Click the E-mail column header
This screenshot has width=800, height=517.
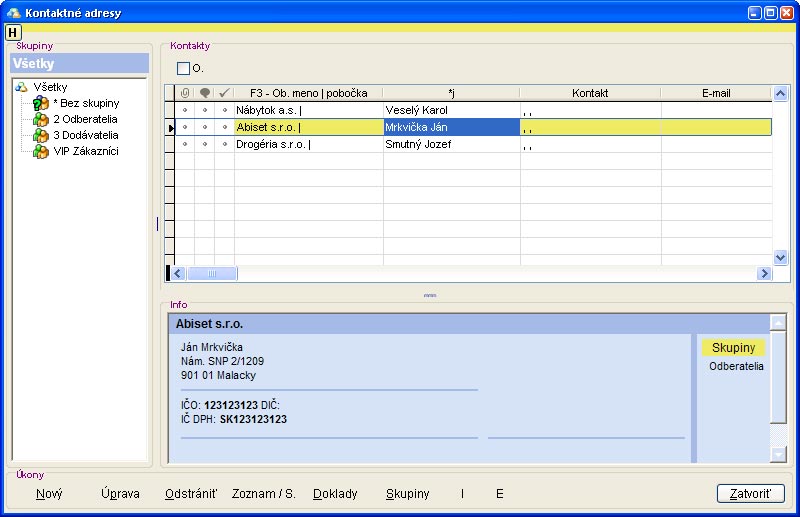[x=716, y=93]
